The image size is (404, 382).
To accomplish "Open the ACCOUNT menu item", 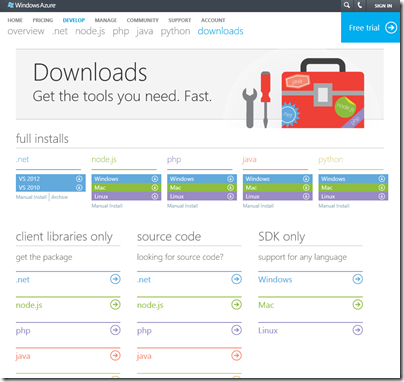I will (x=213, y=20).
